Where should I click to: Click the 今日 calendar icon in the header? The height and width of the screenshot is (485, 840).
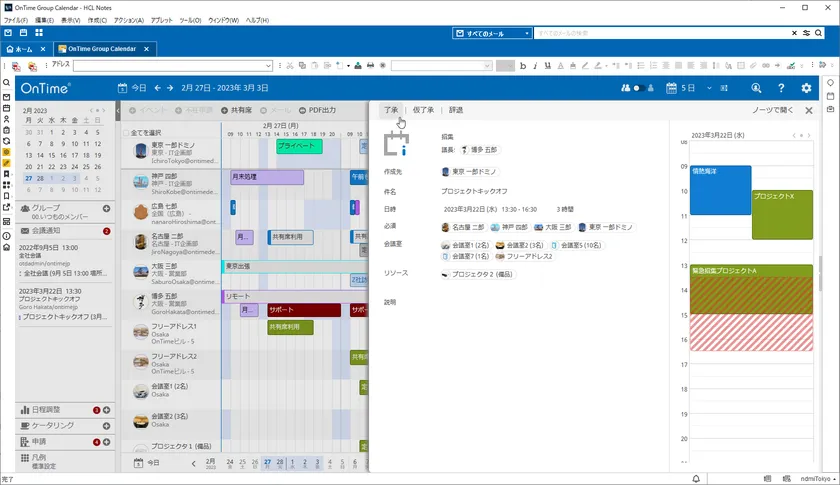click(123, 88)
